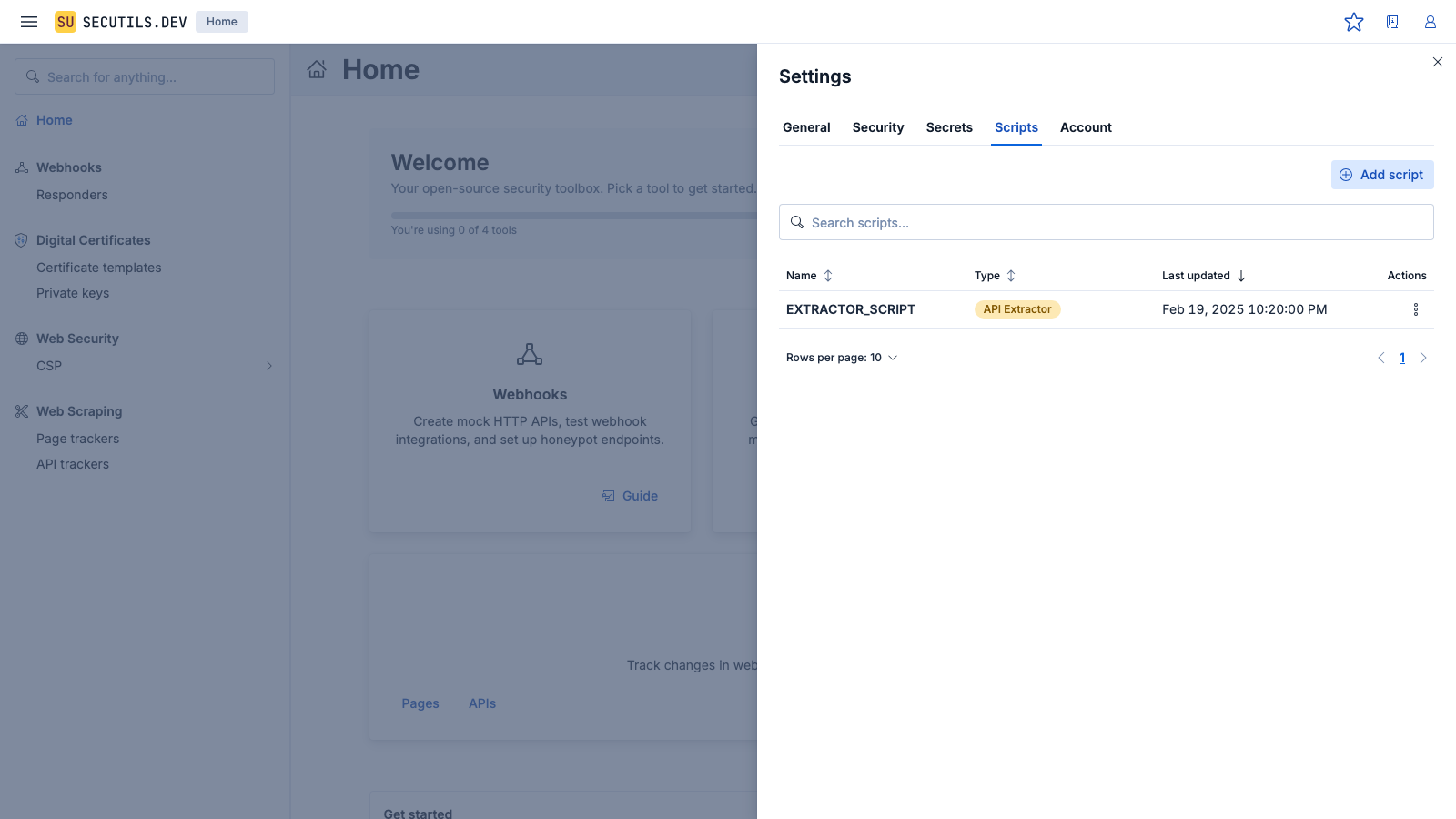Select the Account settings tab
Image resolution: width=1456 pixels, height=819 pixels.
tap(1086, 127)
